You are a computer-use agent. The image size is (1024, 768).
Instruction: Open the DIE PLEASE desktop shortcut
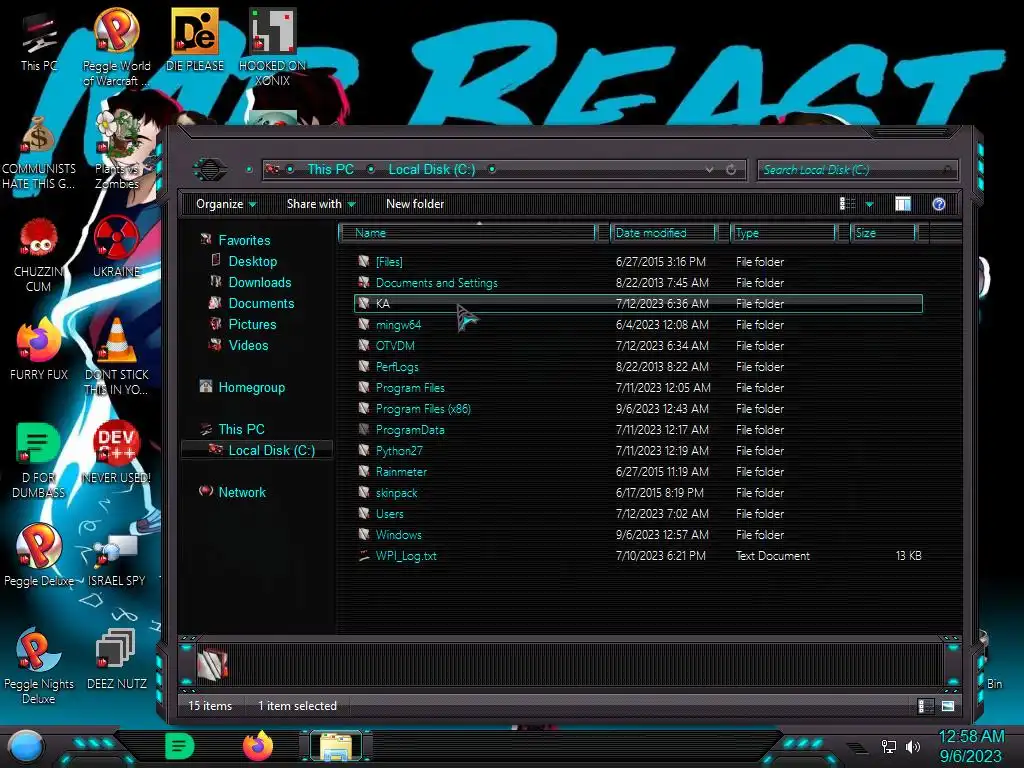pyautogui.click(x=195, y=39)
